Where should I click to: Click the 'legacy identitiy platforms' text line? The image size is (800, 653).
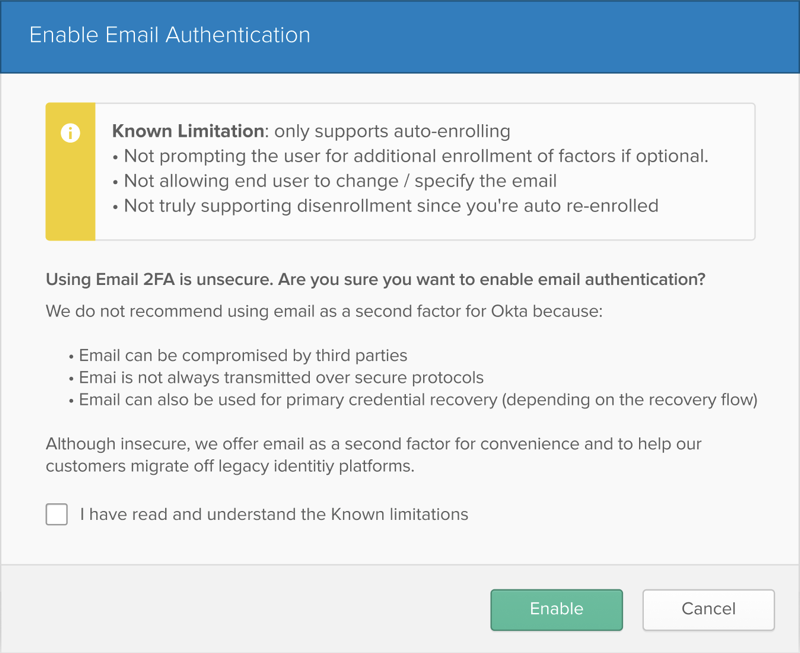[230, 466]
